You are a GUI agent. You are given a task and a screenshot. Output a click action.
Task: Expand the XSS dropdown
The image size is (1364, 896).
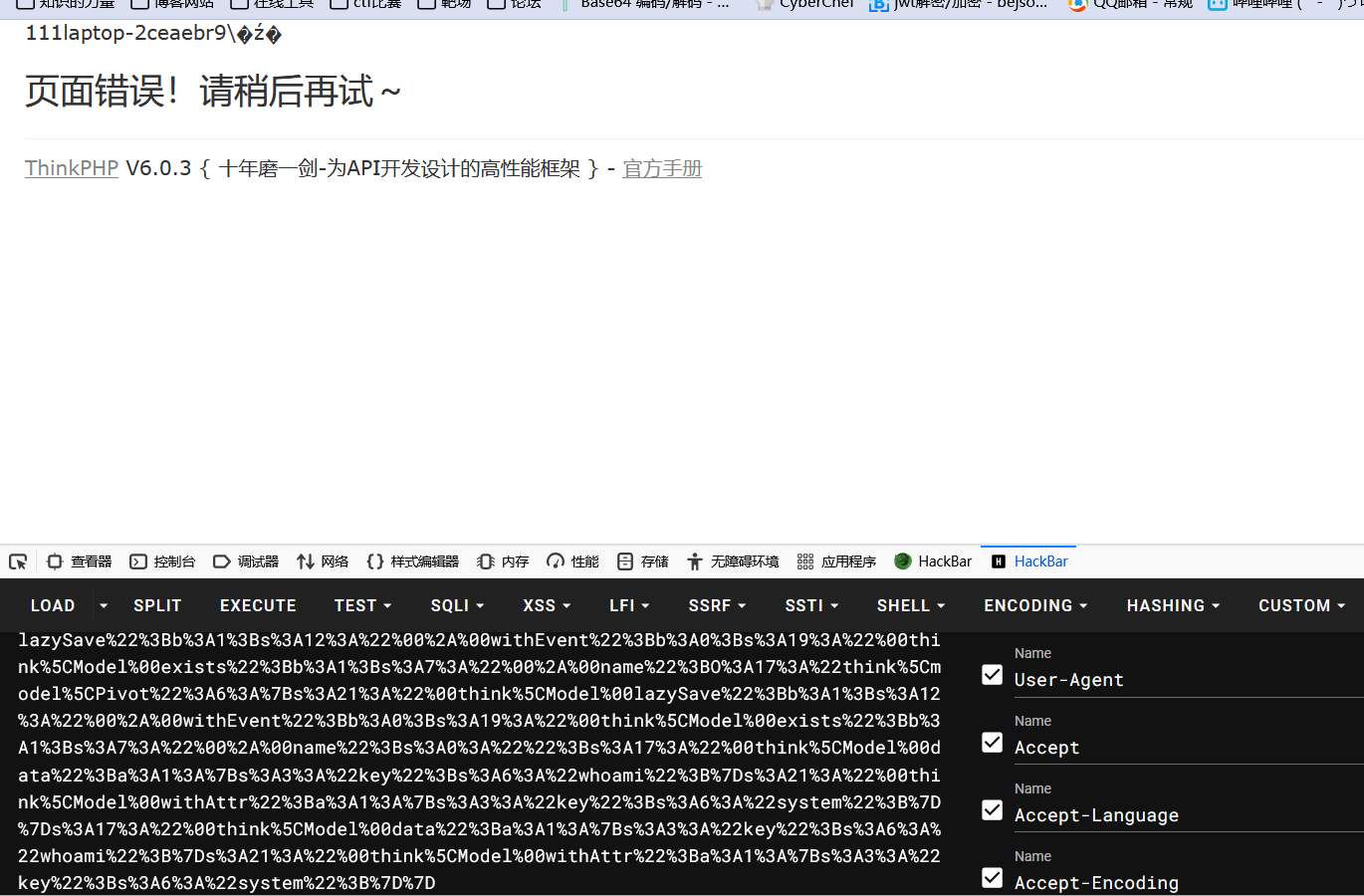tap(547, 605)
